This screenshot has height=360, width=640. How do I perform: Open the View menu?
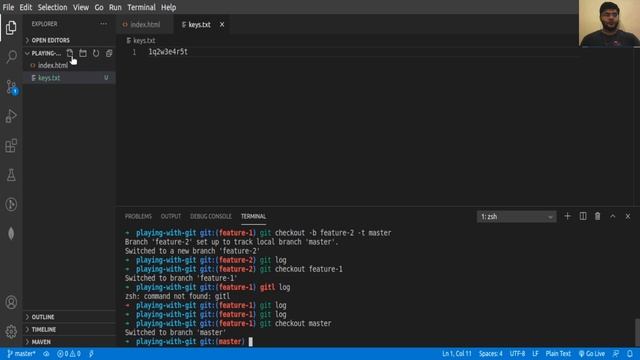point(81,7)
